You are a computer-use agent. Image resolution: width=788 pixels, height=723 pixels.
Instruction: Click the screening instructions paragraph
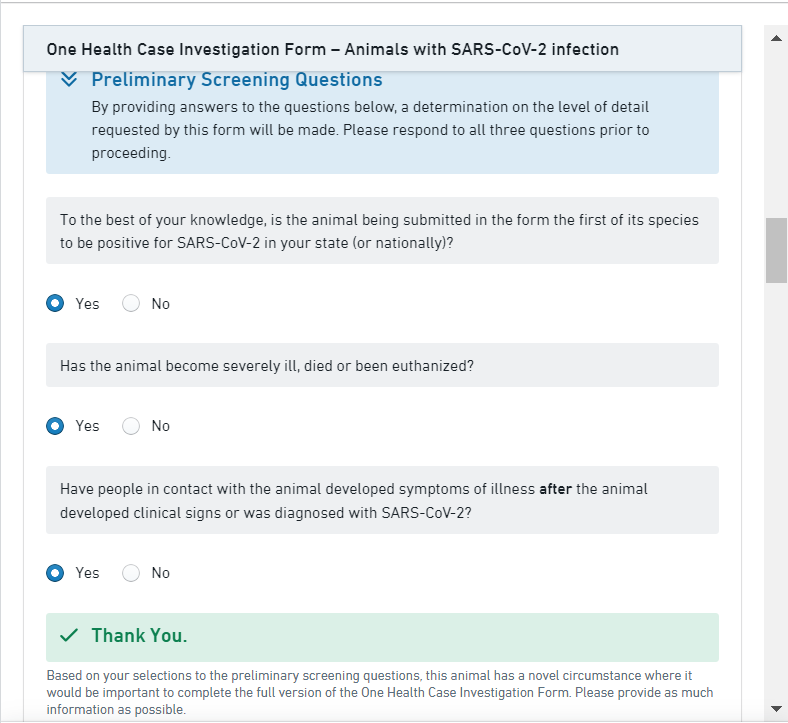(x=370, y=130)
